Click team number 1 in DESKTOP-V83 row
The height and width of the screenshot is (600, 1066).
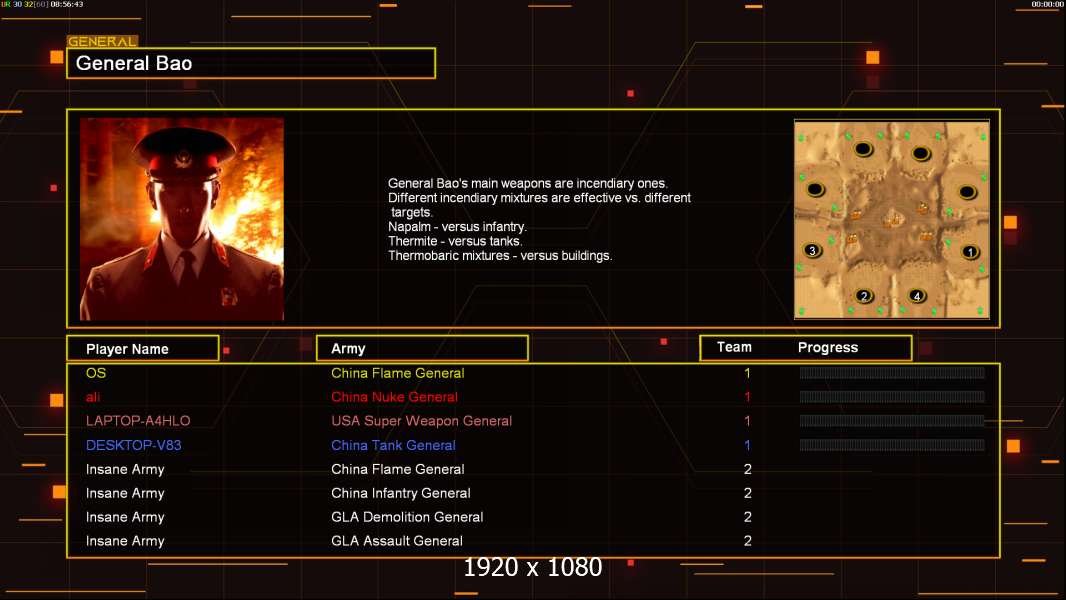[x=747, y=445]
